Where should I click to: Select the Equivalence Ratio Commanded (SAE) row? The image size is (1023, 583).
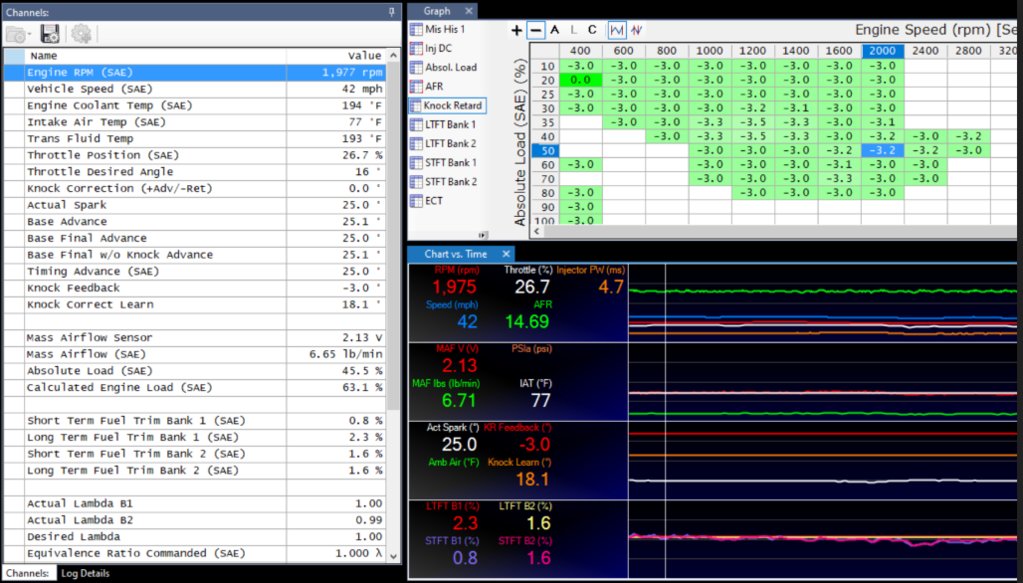tap(194, 554)
